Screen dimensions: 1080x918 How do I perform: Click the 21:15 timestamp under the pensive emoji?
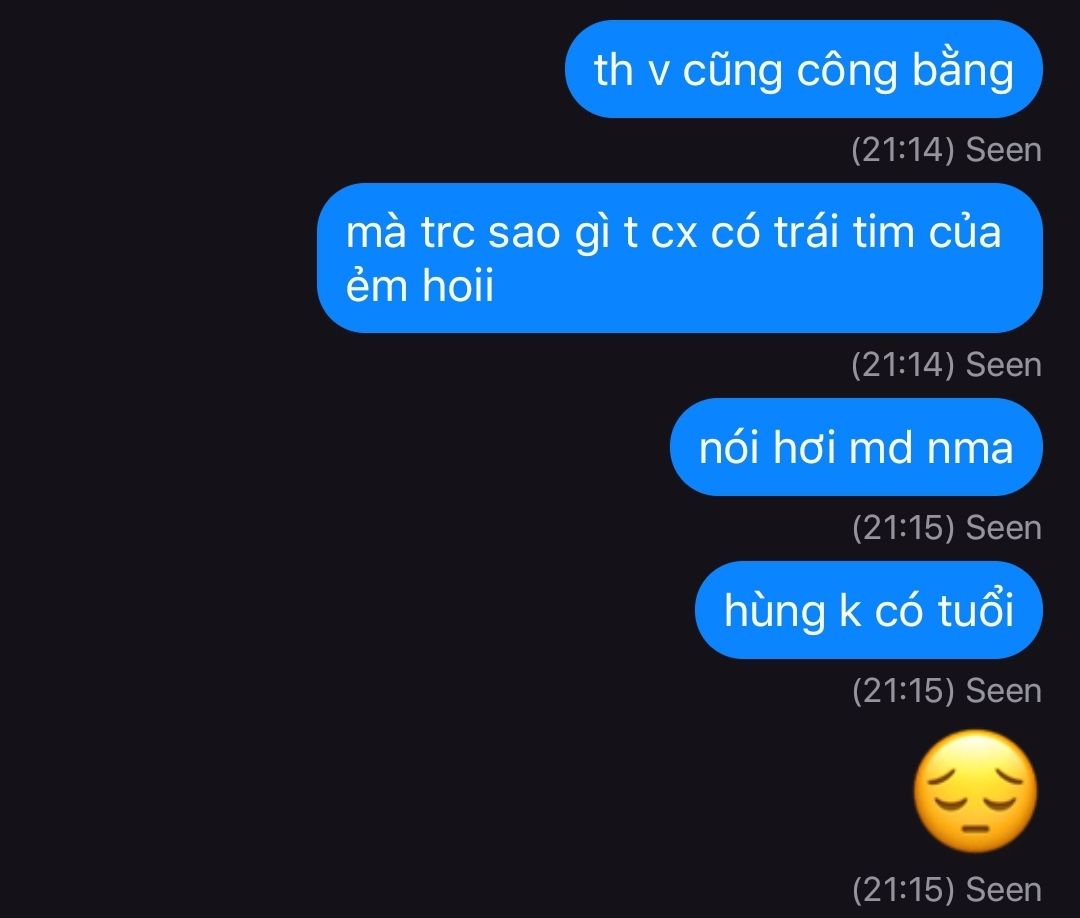[903, 890]
